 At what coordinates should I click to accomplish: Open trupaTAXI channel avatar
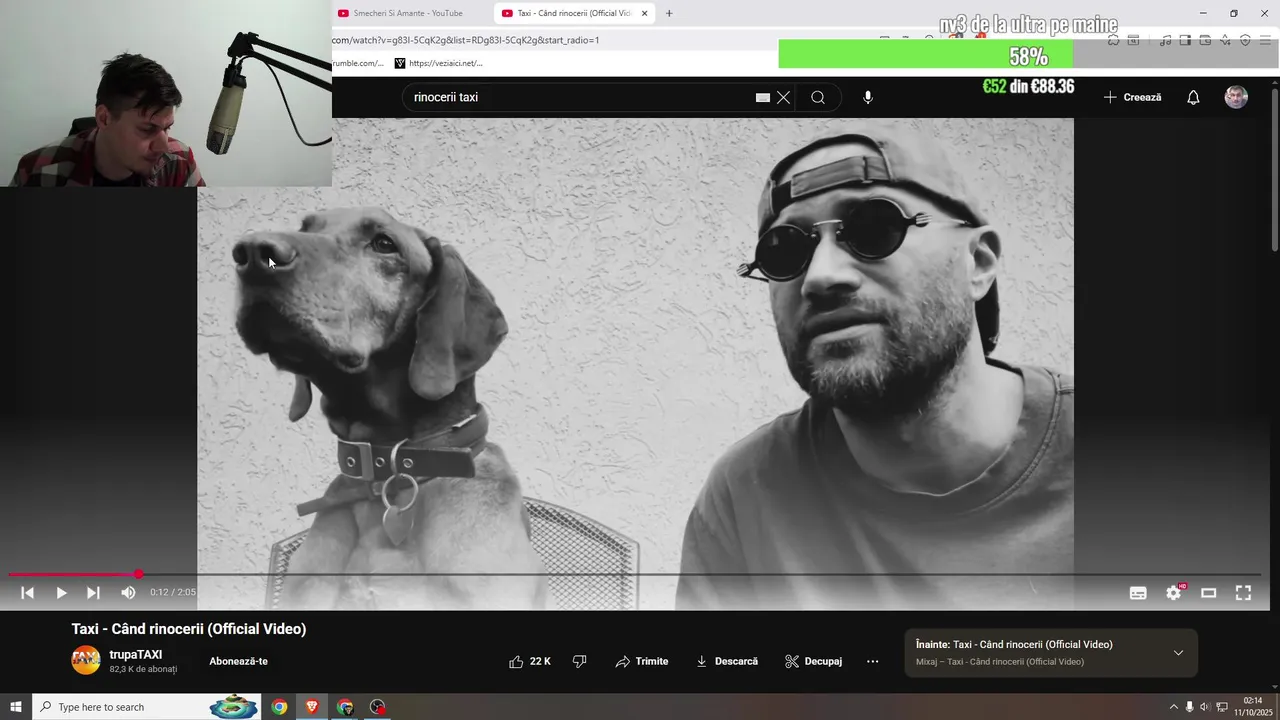86,660
